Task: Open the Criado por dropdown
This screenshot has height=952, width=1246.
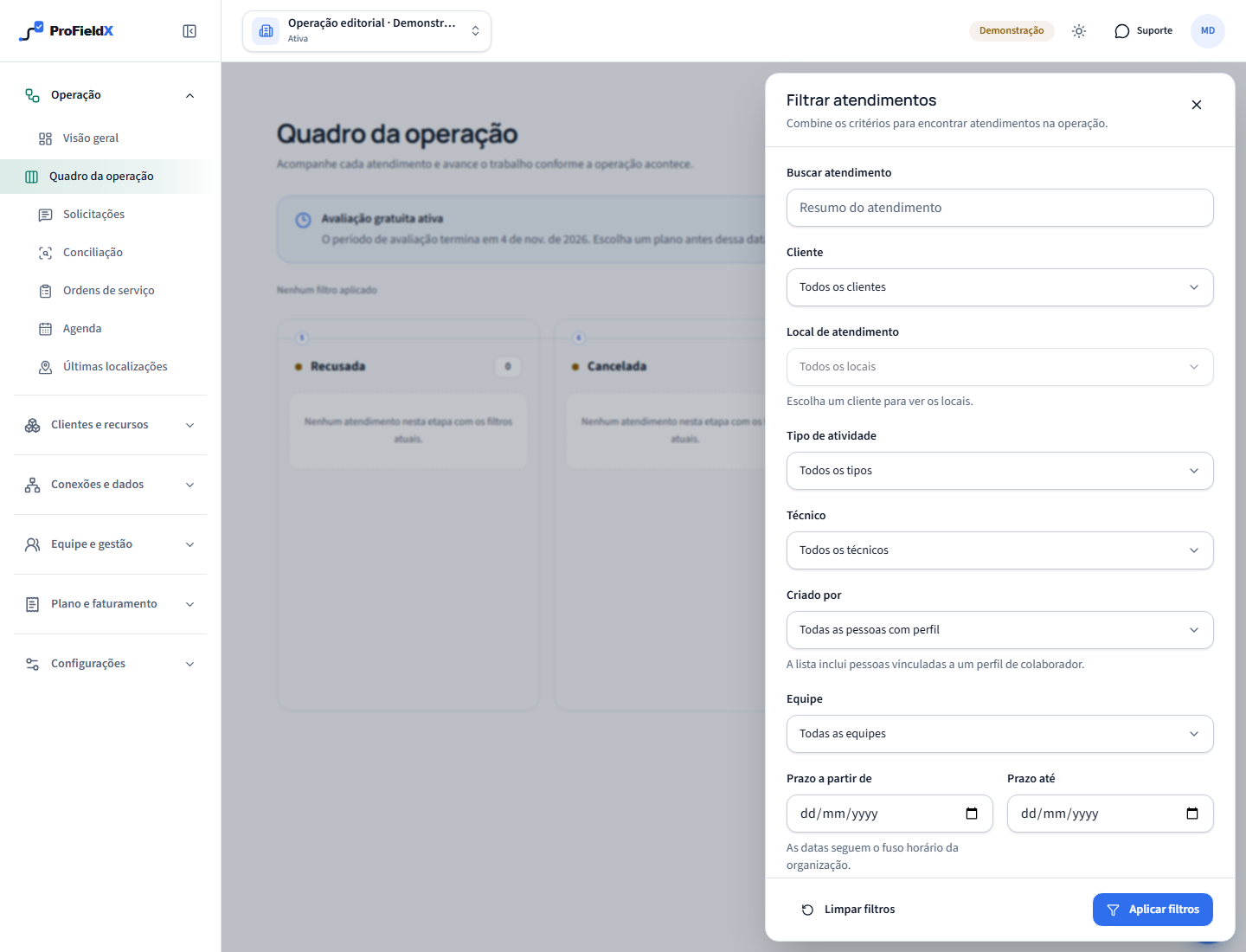Action: [x=1000, y=630]
